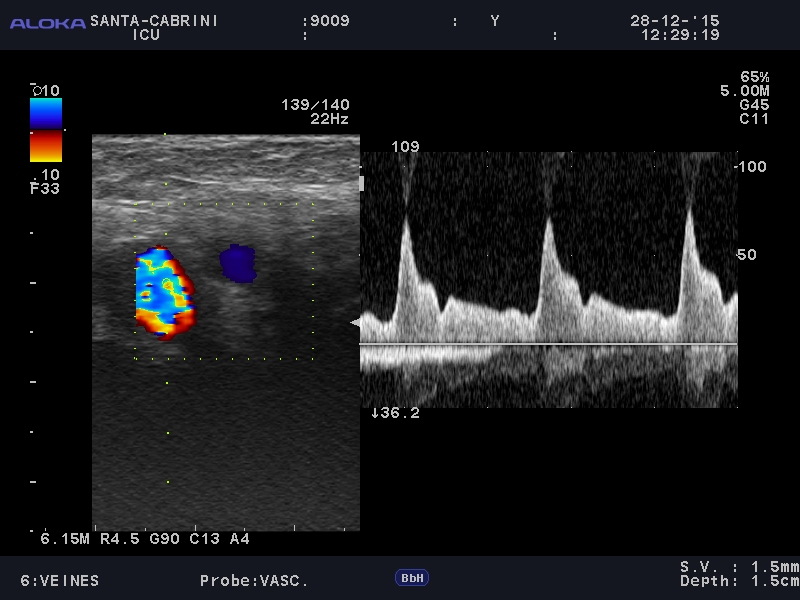Click the SANTA-CABRINI hospital name
Screen dimensions: 800x600
pos(154,20)
